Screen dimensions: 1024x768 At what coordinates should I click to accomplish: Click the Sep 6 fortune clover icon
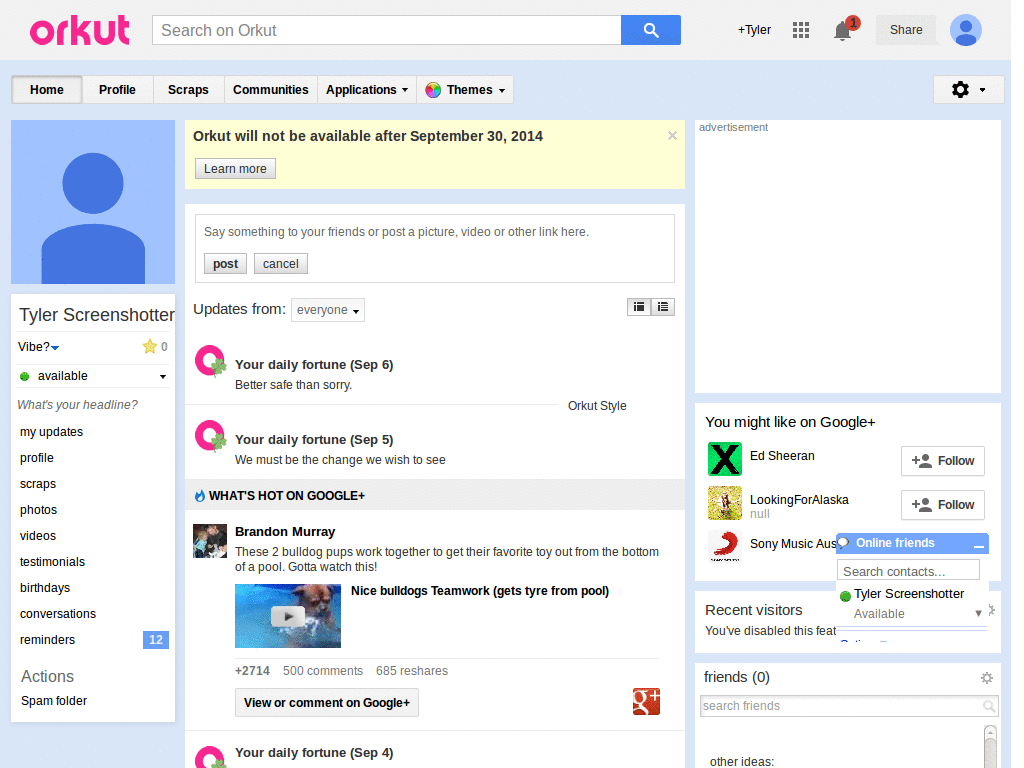pos(210,361)
